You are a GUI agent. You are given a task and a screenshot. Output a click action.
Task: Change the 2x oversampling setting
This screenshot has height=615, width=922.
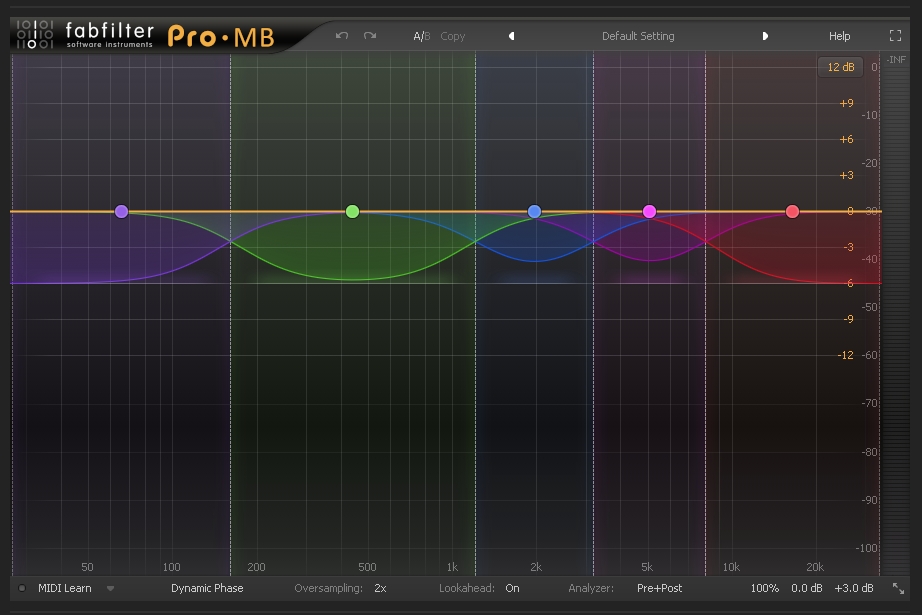point(380,588)
